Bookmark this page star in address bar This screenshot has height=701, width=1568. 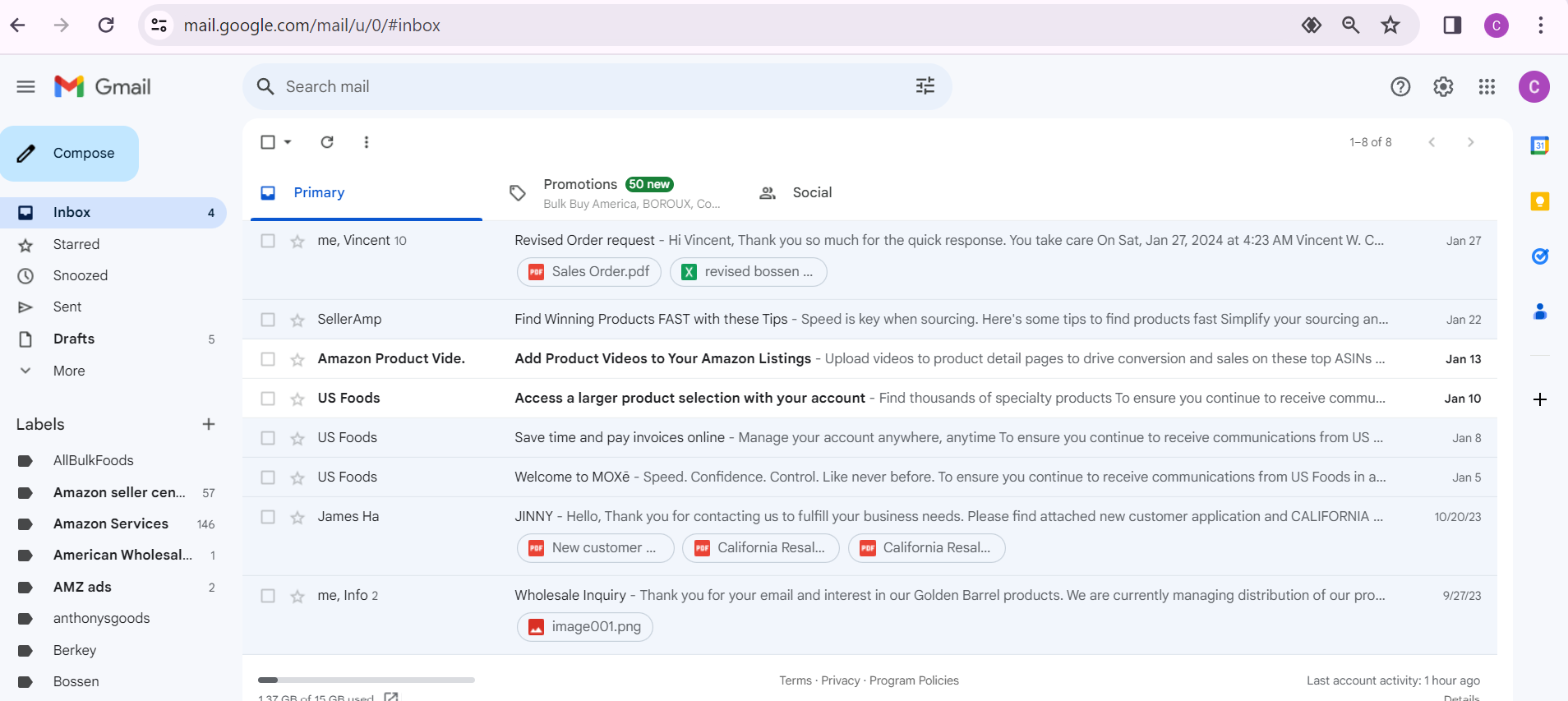(x=1390, y=25)
